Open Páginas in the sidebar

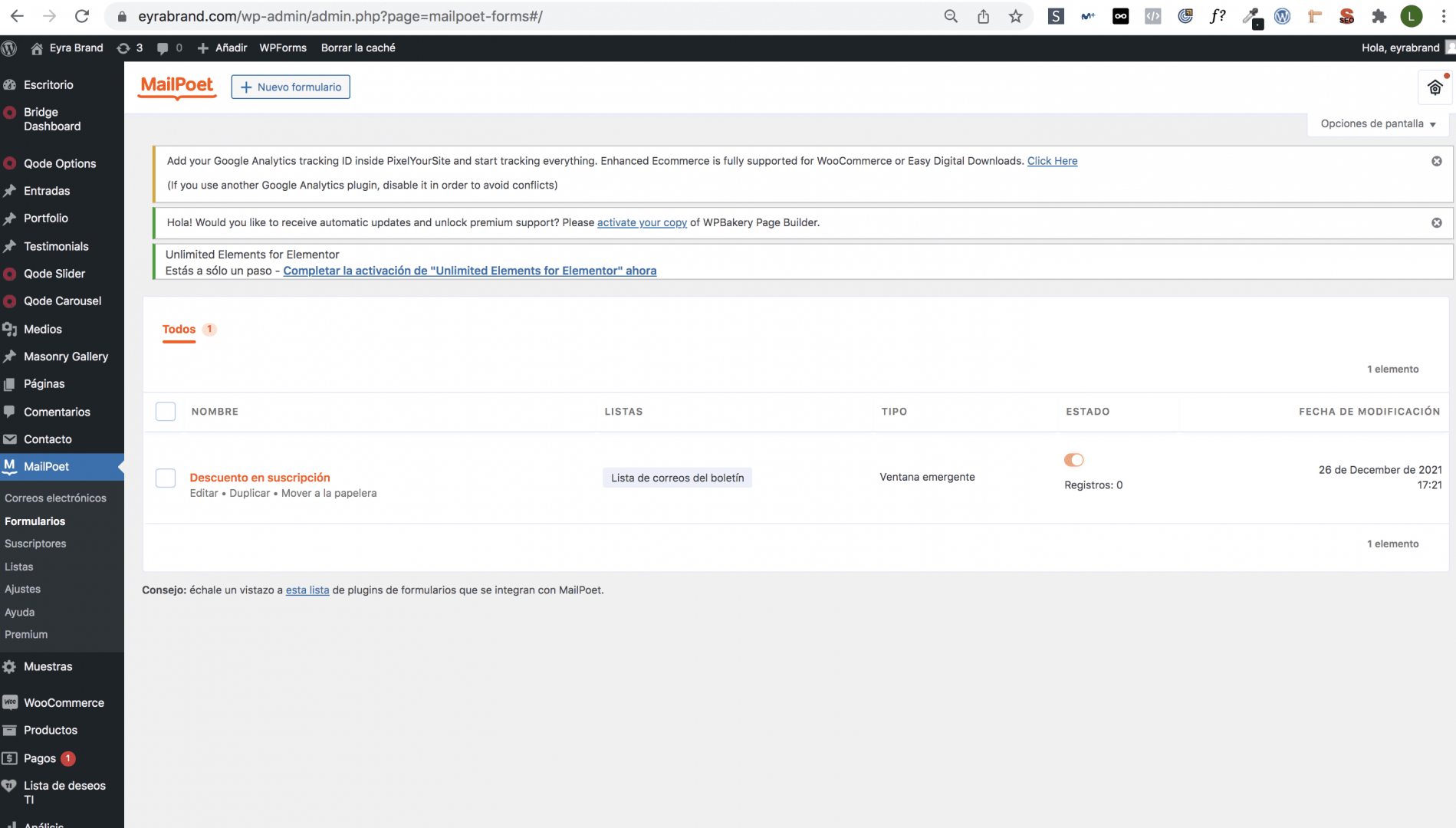pyautogui.click(x=44, y=383)
